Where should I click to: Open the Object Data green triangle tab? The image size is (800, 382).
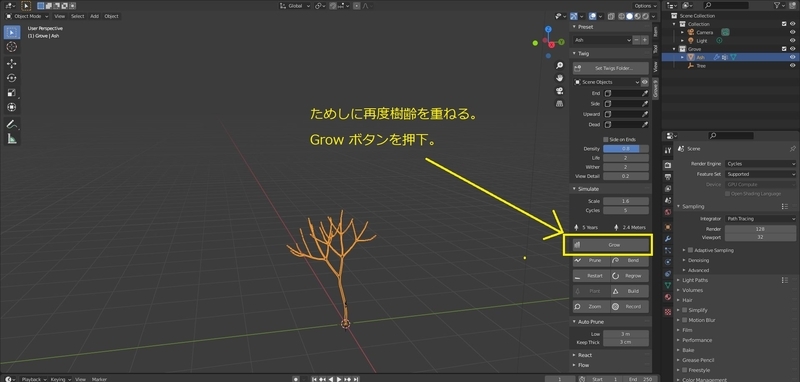pos(668,286)
